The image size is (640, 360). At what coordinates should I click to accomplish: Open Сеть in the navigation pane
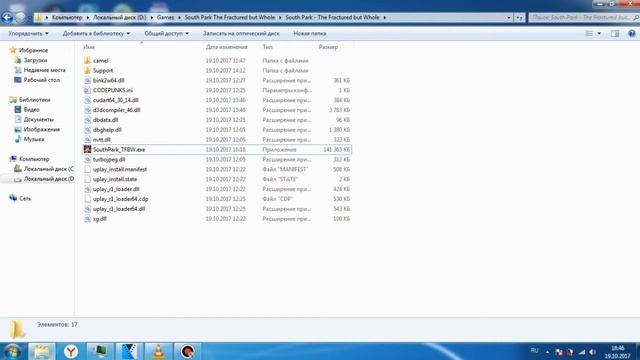click(x=25, y=198)
